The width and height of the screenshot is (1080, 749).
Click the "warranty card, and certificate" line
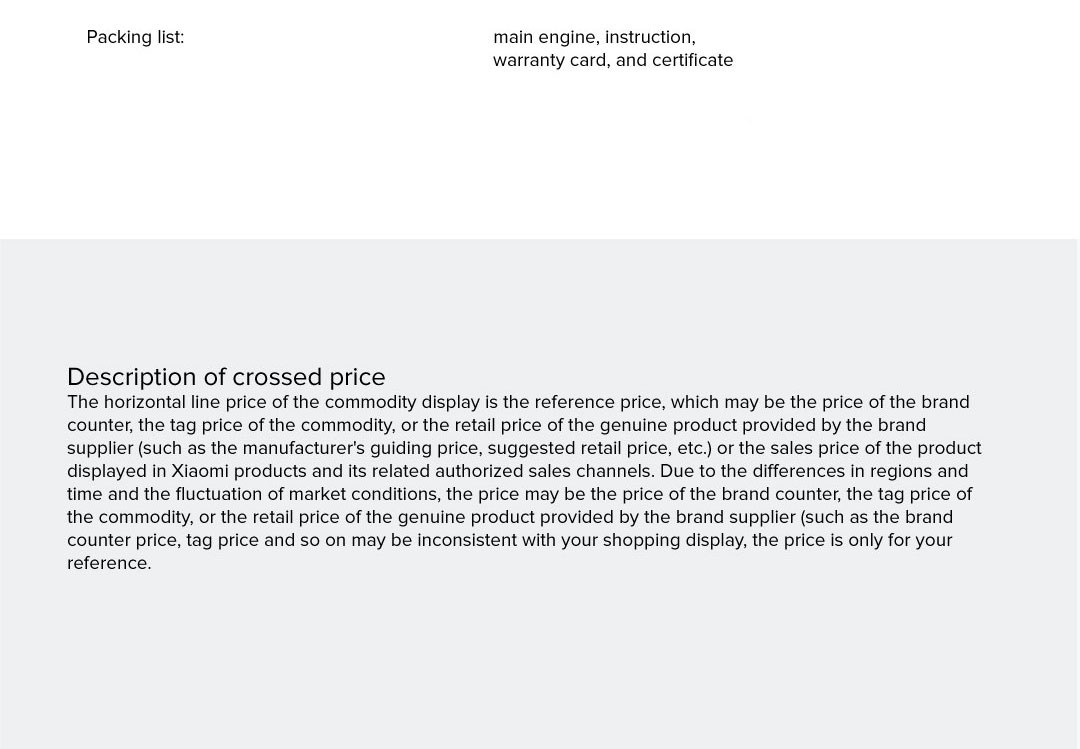tap(612, 60)
